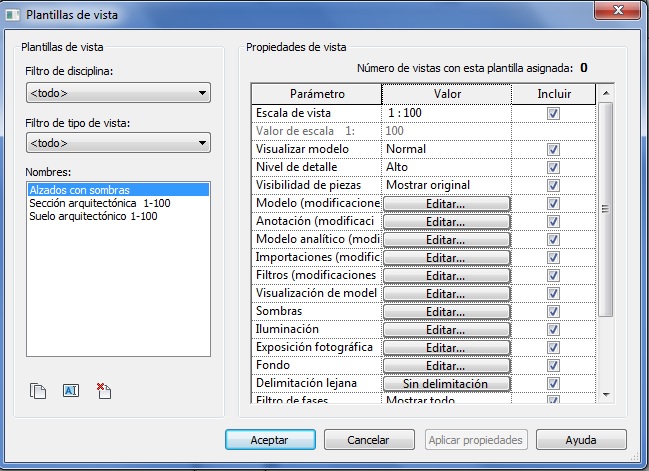Click the Rename template icon
Viewport: 649px width, 471px height.
click(x=71, y=391)
